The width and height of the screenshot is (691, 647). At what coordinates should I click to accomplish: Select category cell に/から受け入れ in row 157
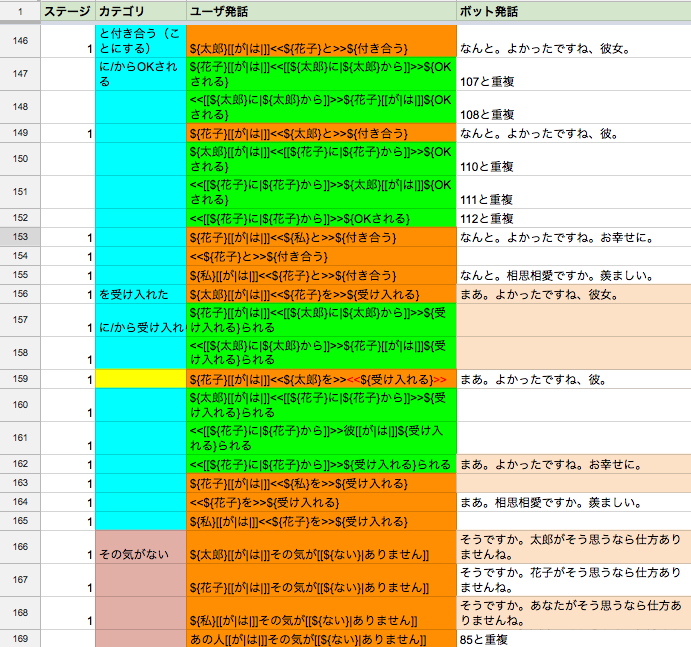[141, 320]
